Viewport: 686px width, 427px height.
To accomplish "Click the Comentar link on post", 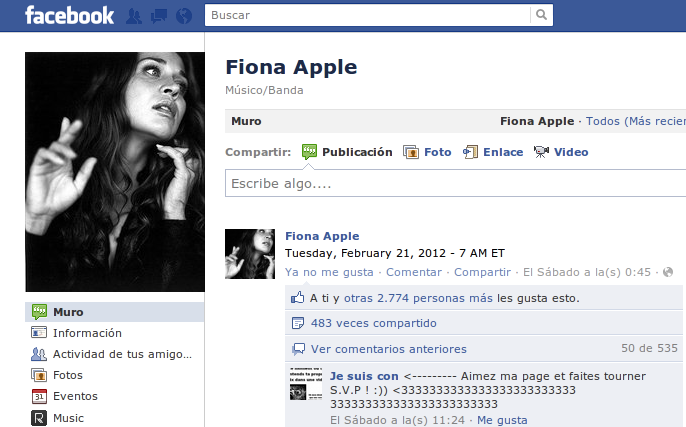I will [x=413, y=272].
